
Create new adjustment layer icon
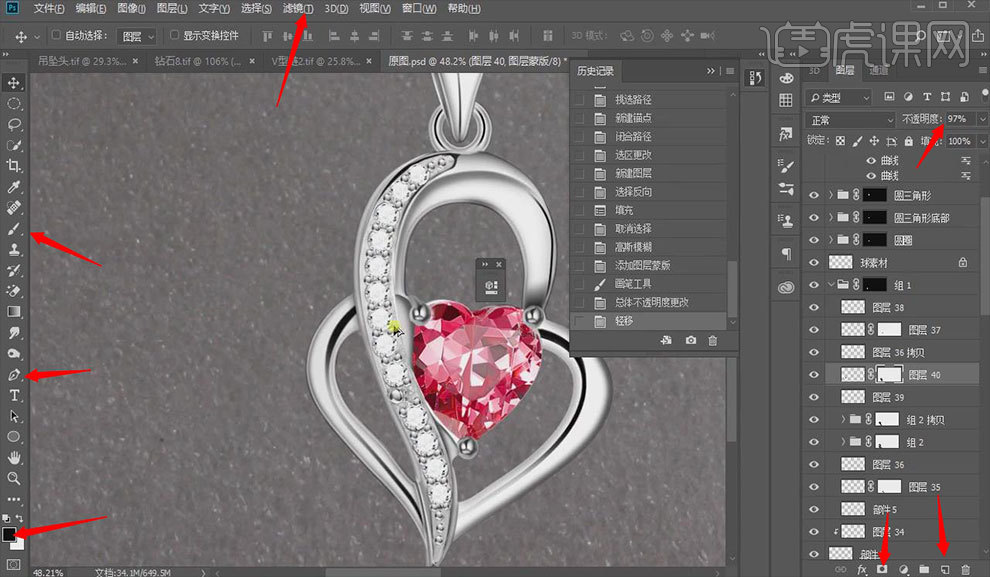coord(904,569)
